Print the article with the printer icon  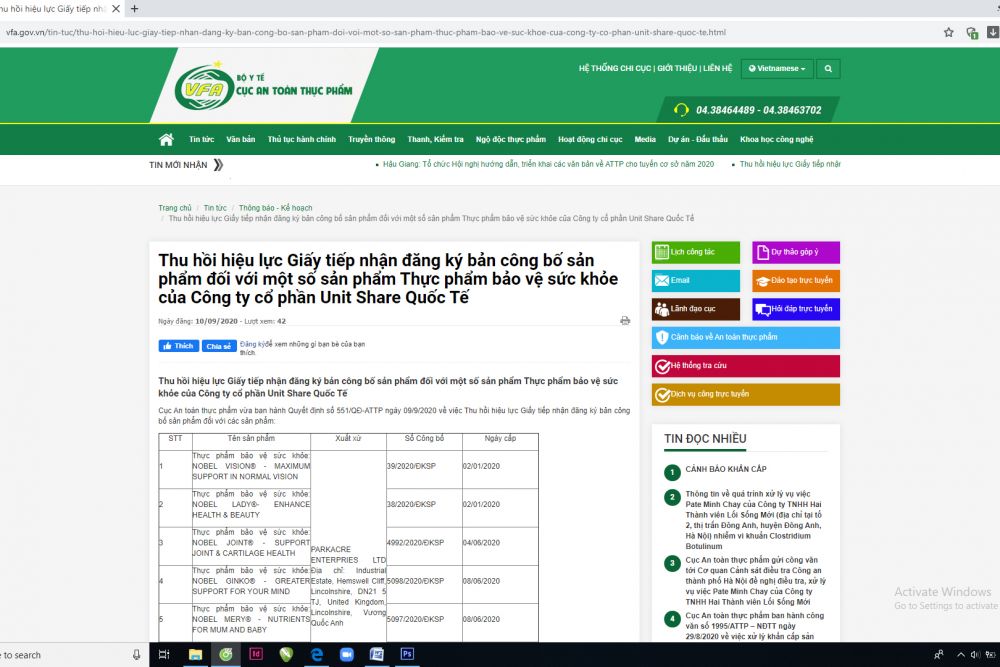[625, 321]
